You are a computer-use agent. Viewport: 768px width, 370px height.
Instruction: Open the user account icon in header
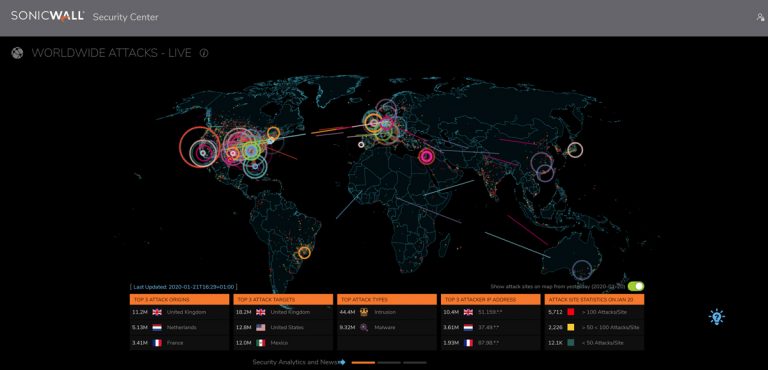tap(760, 17)
